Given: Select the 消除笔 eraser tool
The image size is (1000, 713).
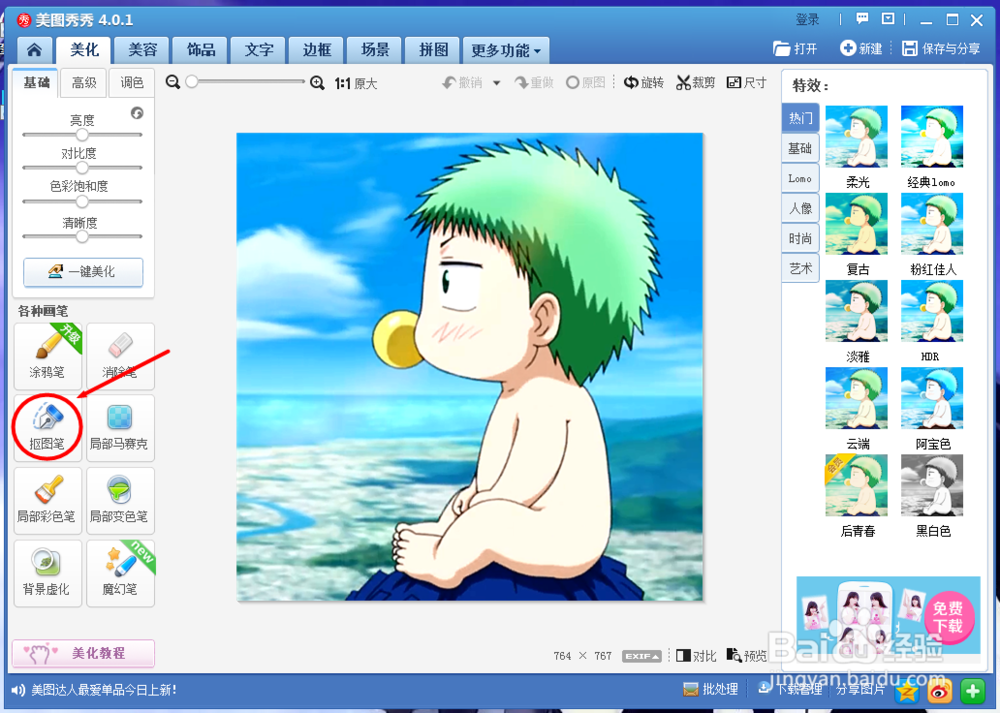Looking at the screenshot, I should point(120,356).
